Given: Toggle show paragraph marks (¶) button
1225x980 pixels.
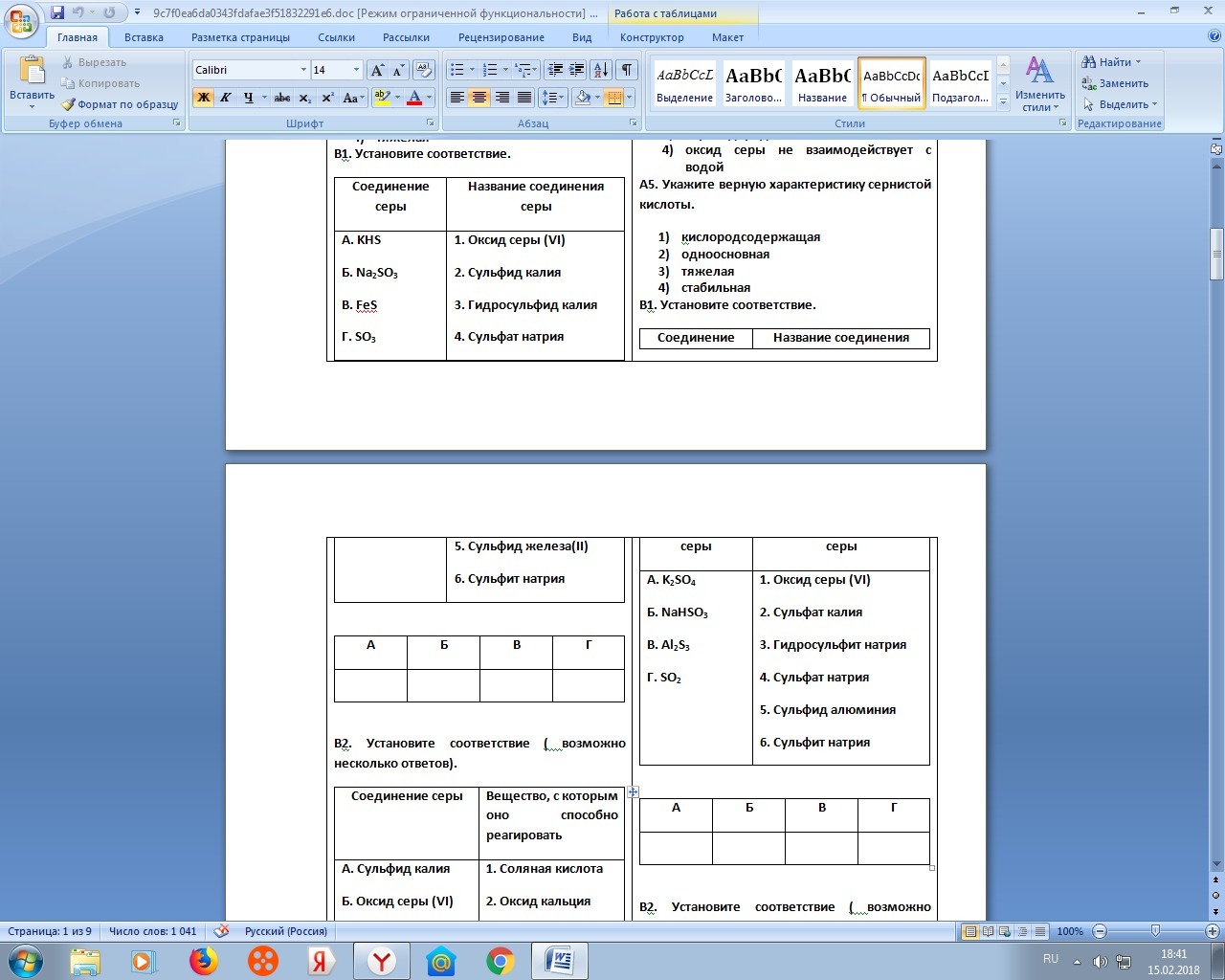Looking at the screenshot, I should (x=626, y=70).
